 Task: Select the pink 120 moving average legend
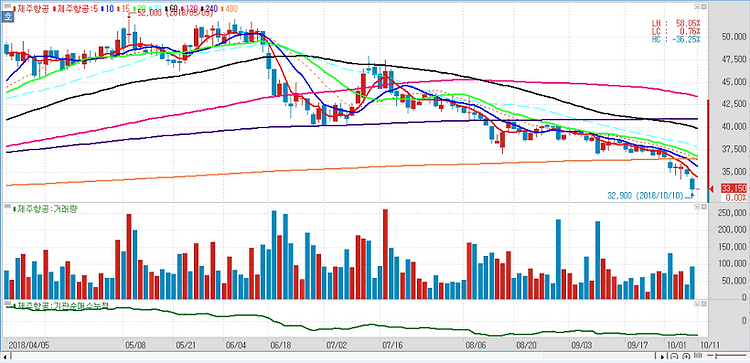(x=190, y=8)
